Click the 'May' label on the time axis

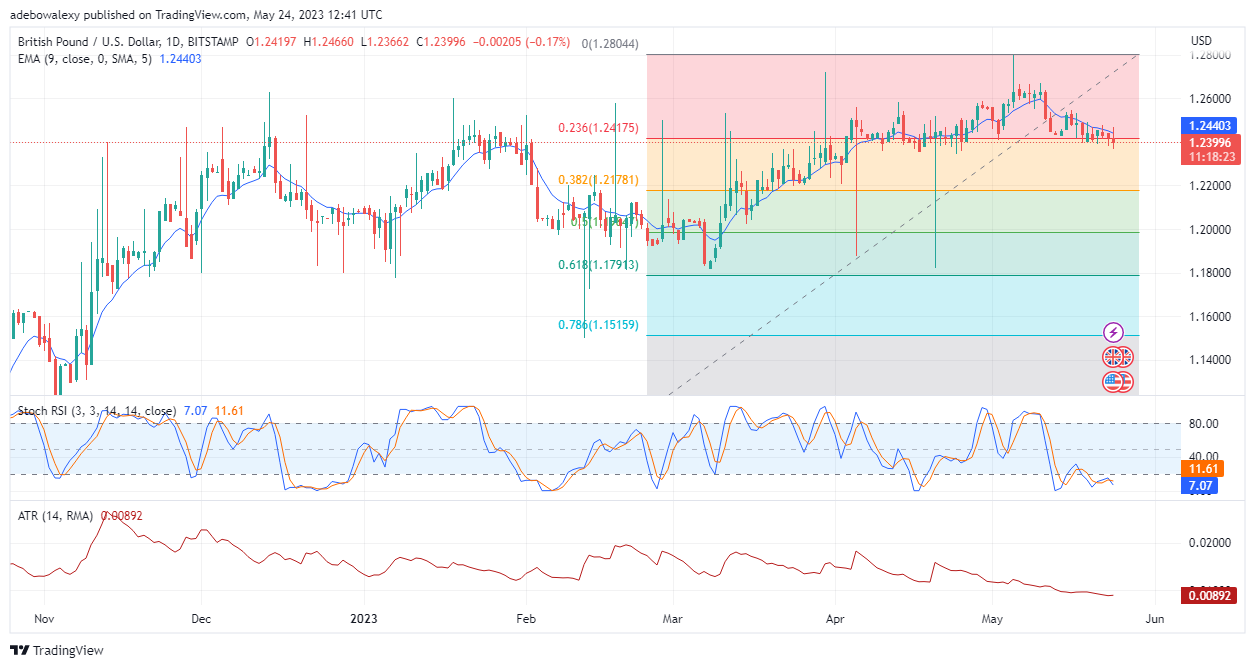(x=992, y=619)
